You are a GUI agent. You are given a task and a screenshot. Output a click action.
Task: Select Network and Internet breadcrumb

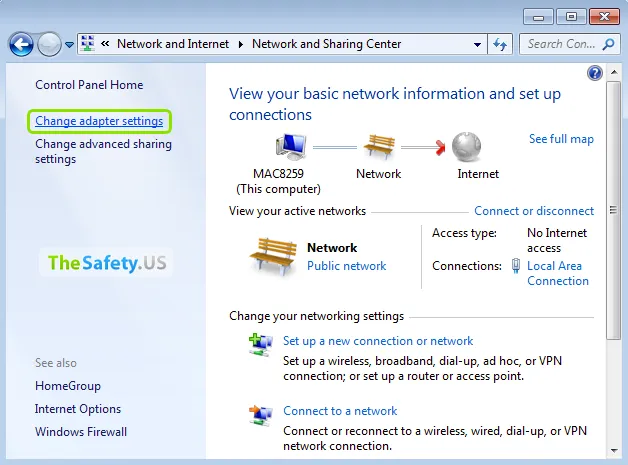[x=173, y=44]
